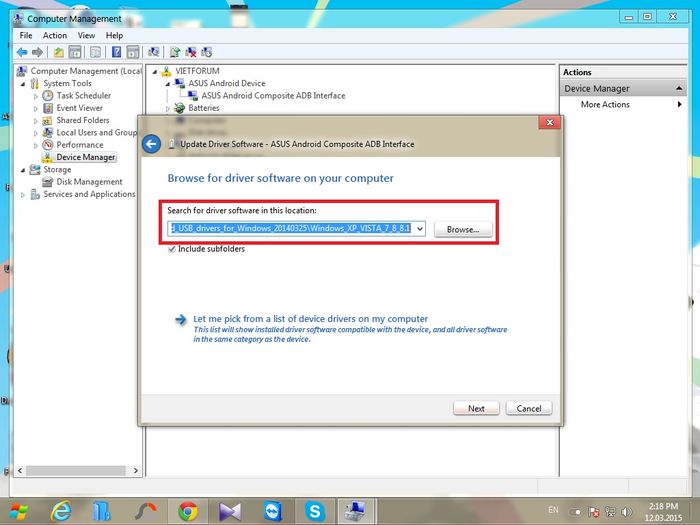Click the Disable device toolbar icon
Screen dimensions: 700x525
[206, 52]
